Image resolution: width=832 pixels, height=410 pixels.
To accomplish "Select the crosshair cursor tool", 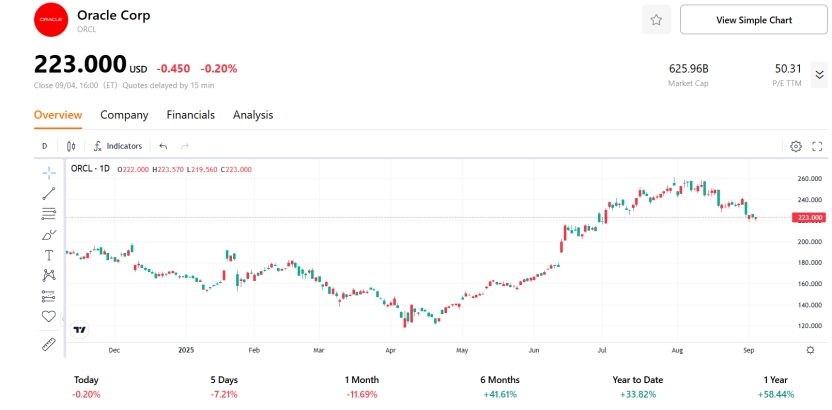I will click(48, 173).
